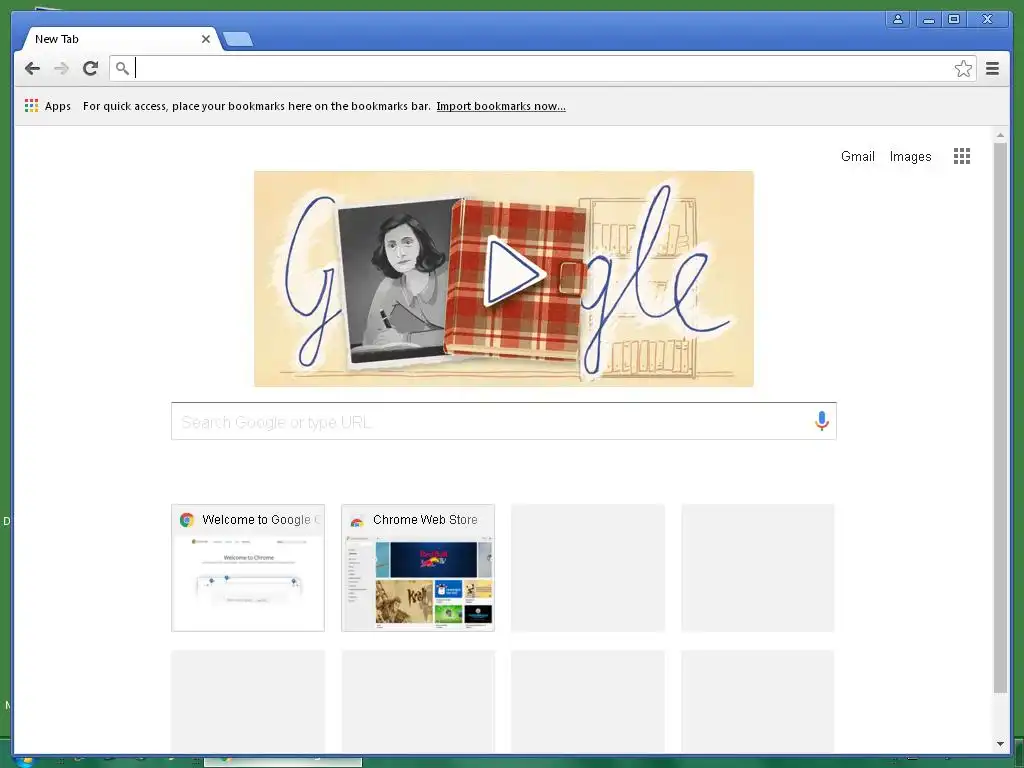
Task: Focus the address bar input
Action: tap(542, 69)
